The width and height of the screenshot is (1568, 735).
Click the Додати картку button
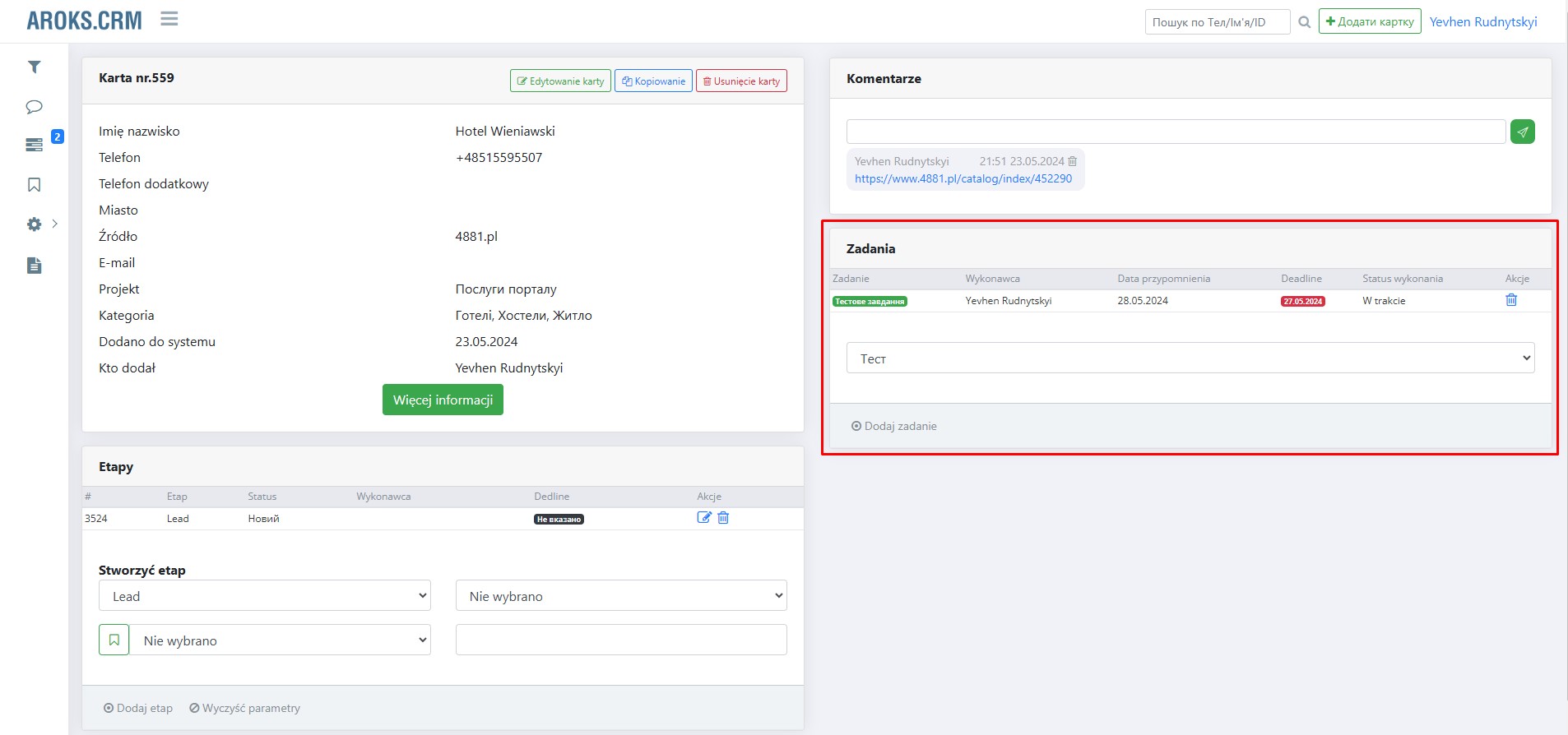[1370, 21]
